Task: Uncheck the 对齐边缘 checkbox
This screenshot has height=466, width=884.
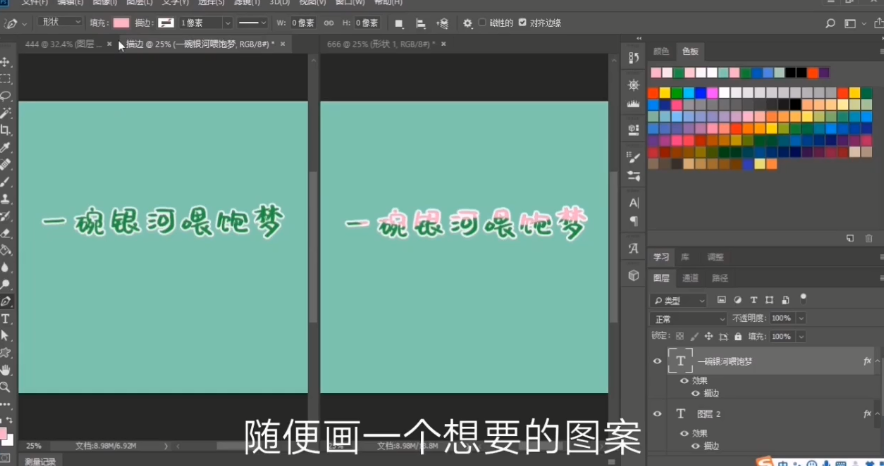Action: (x=523, y=23)
